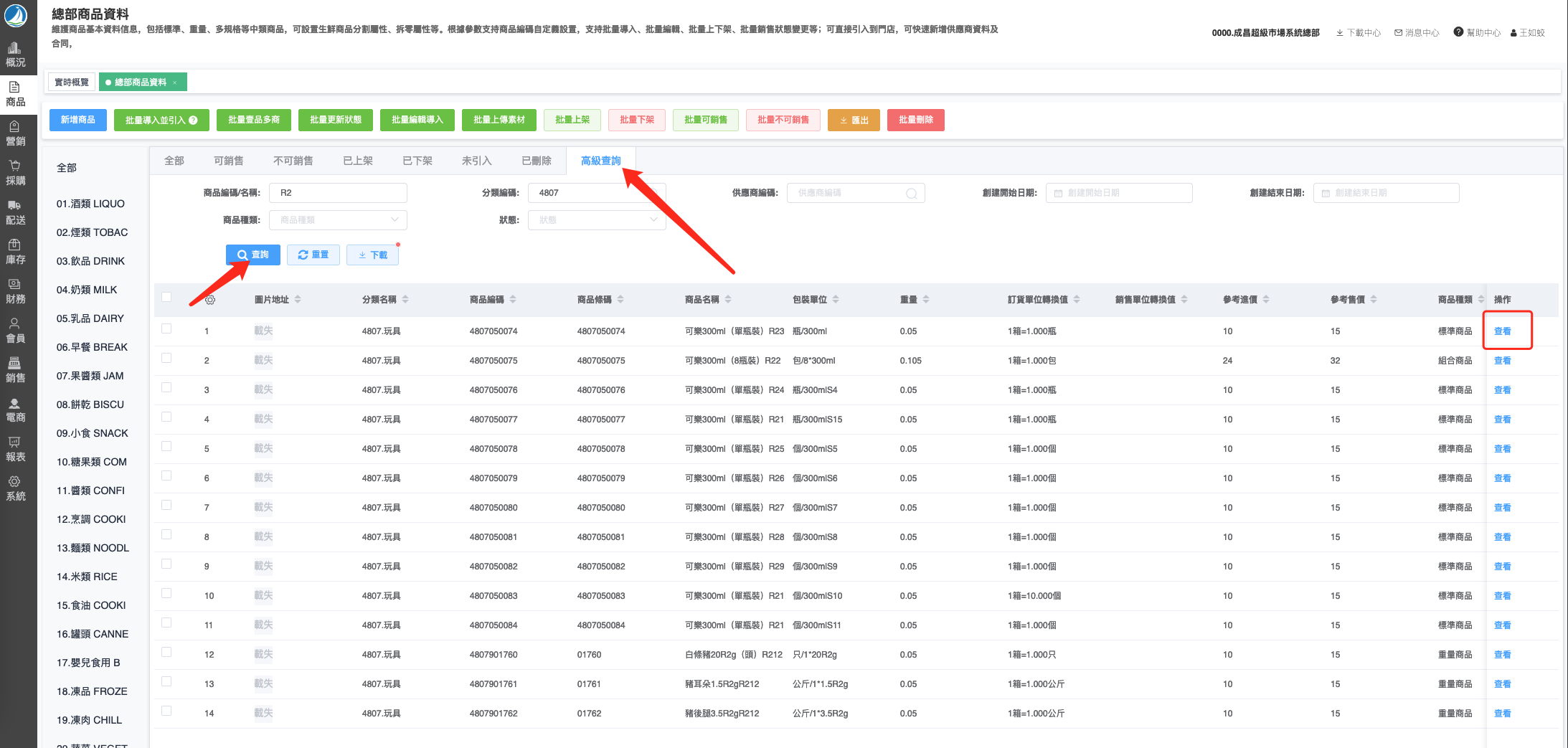Tick the select-all checkbox in table header
1568x748 pixels.
[x=166, y=298]
